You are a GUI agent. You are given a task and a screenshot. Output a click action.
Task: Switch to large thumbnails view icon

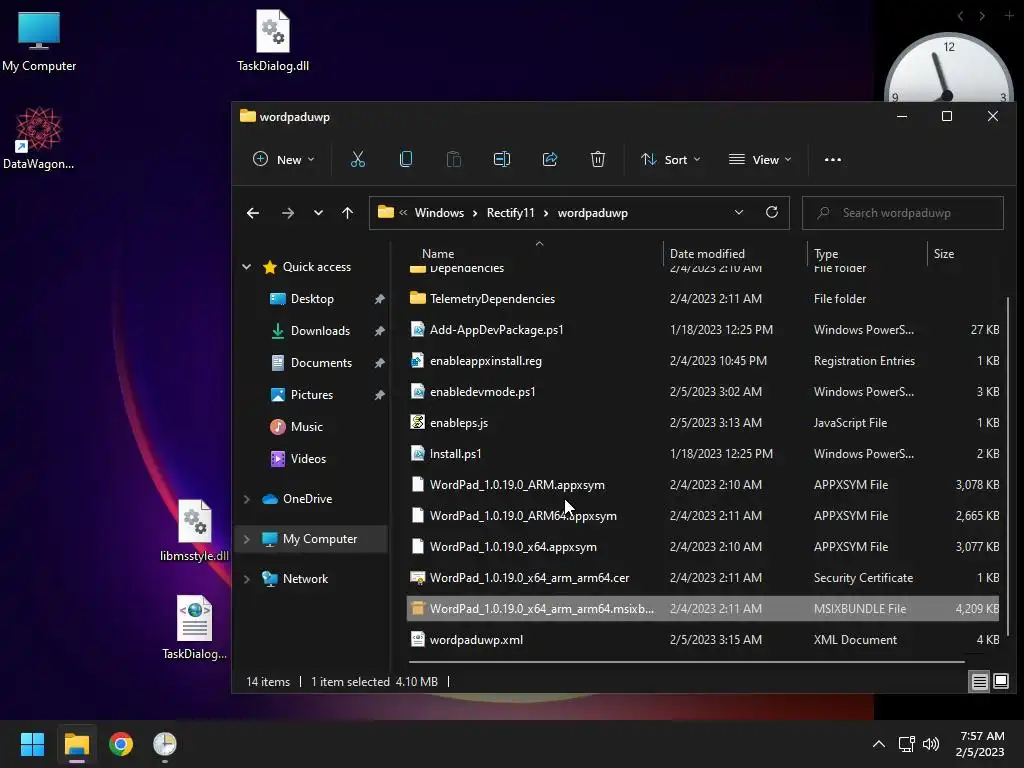pyautogui.click(x=1000, y=682)
